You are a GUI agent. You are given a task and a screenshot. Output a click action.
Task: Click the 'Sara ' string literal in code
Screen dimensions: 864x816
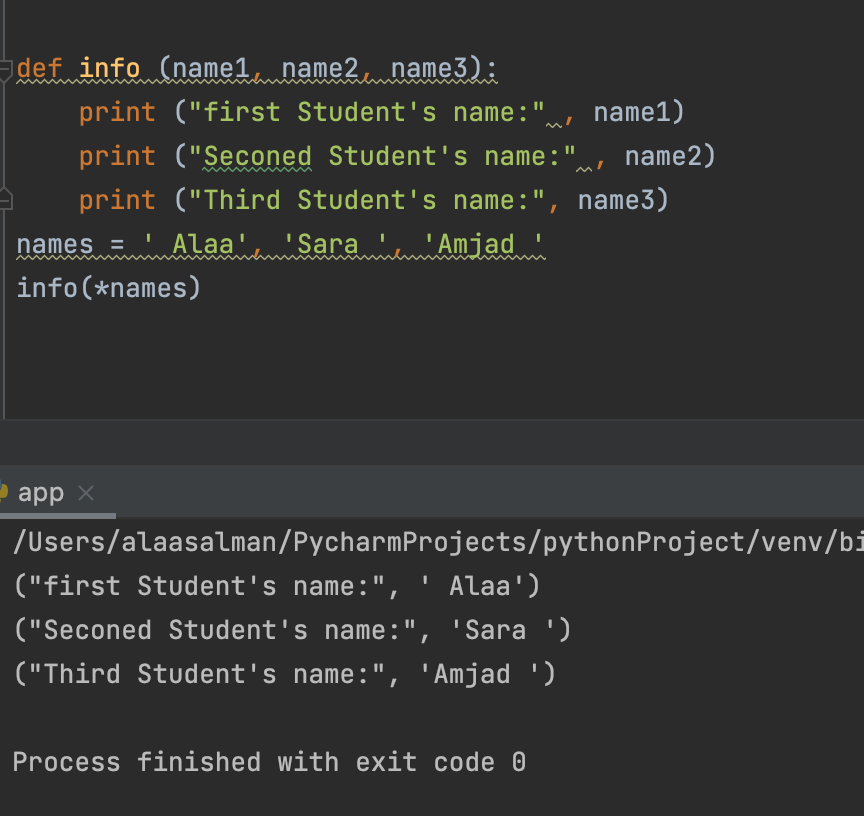pyautogui.click(x=328, y=244)
